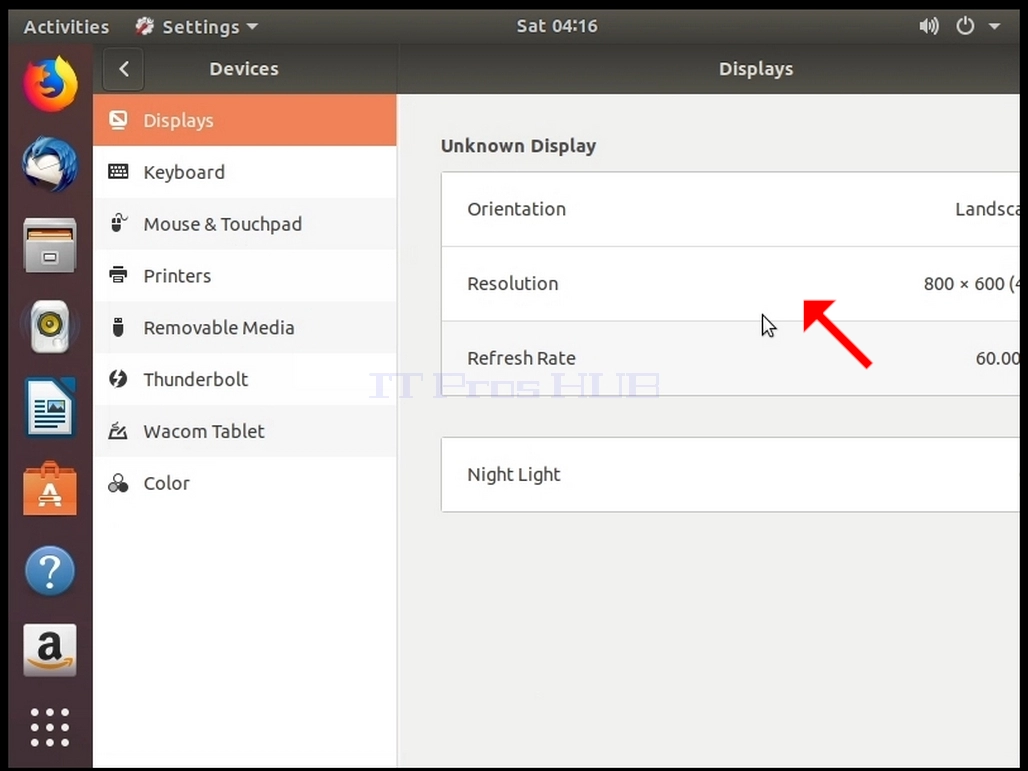This screenshot has height=771, width=1028.
Task: Click the Keyboard icon in the sidebar
Action: (118, 172)
